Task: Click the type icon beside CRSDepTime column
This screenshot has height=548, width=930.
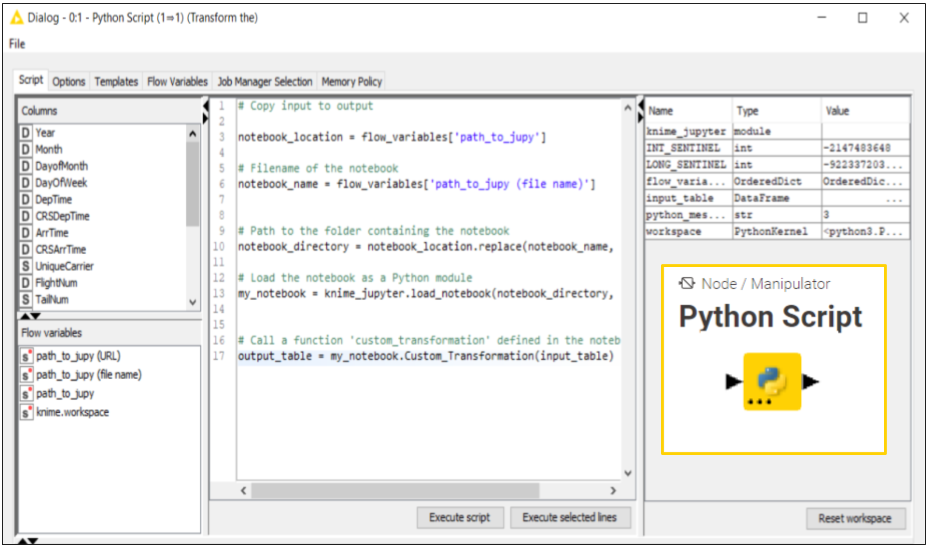Action: pos(26,216)
